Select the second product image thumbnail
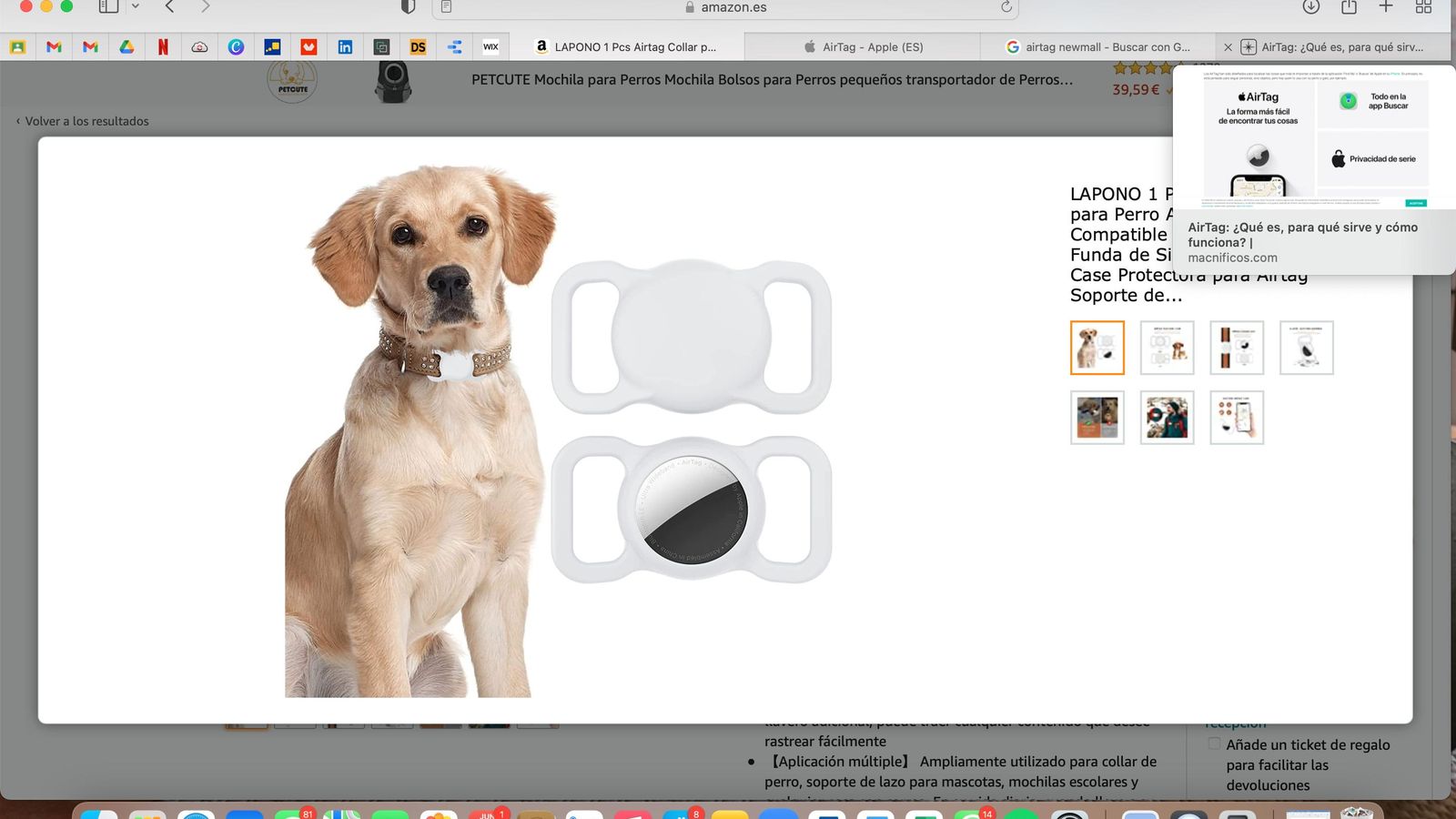1456x819 pixels. click(1168, 347)
